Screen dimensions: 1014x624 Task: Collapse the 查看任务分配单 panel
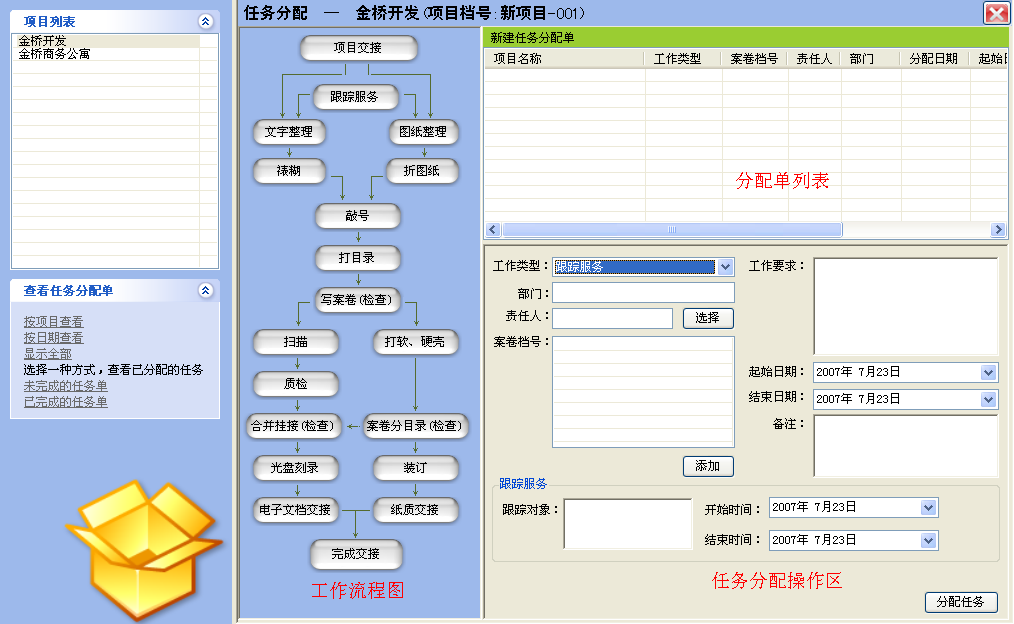(x=206, y=291)
